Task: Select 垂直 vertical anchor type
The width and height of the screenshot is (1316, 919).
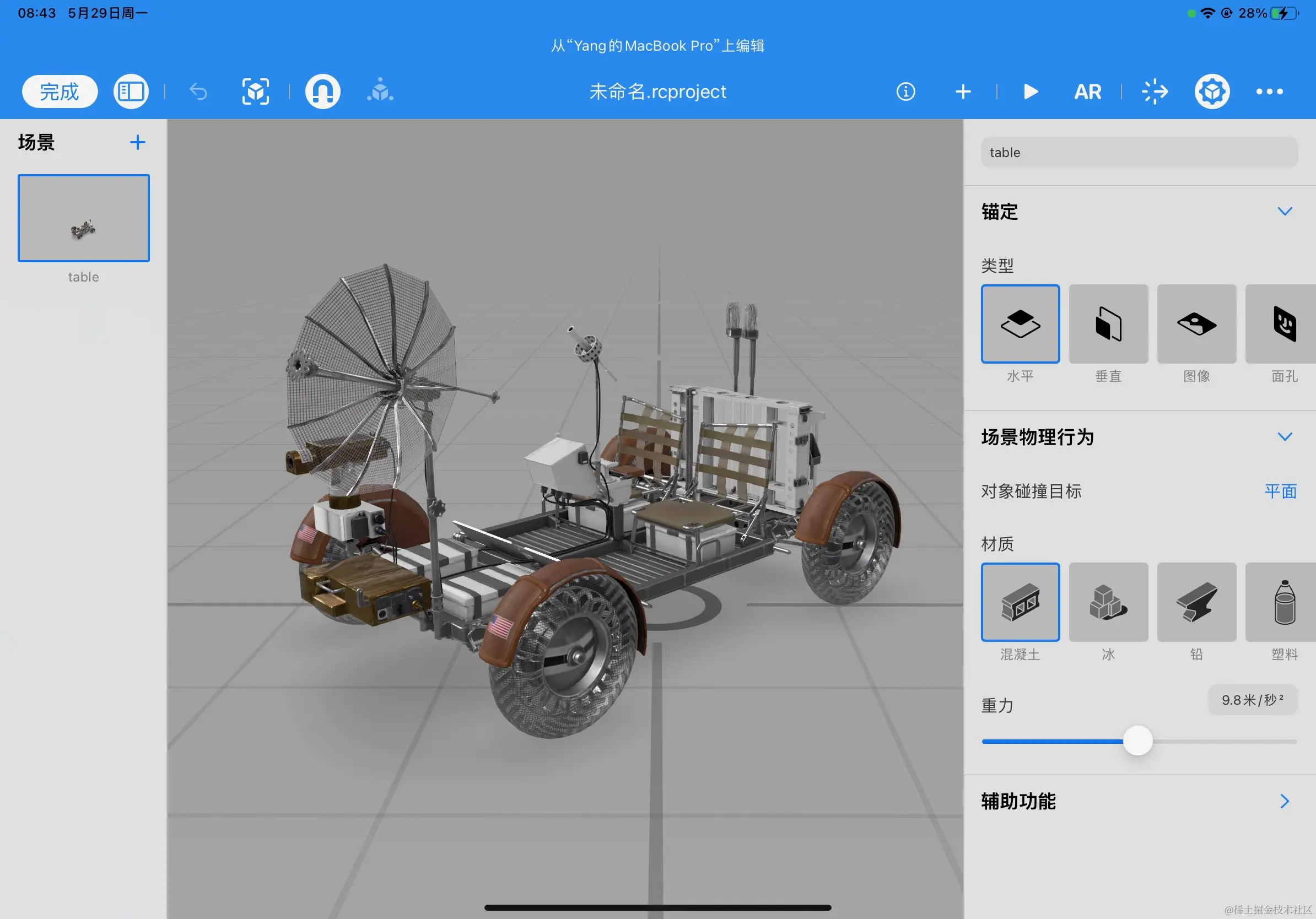Action: pyautogui.click(x=1108, y=325)
